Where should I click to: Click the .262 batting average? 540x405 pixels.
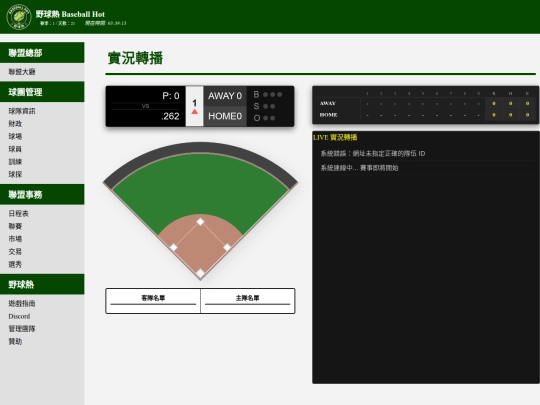pyautogui.click(x=170, y=116)
